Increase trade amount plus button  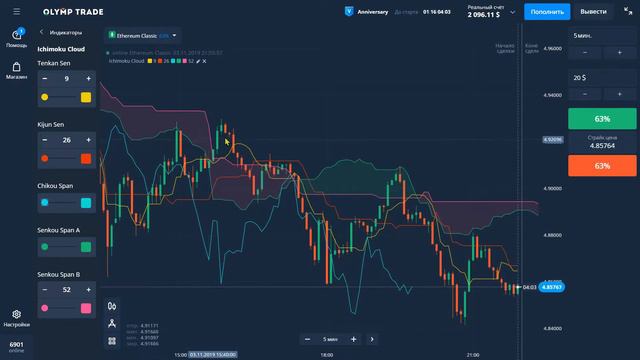click(619, 94)
